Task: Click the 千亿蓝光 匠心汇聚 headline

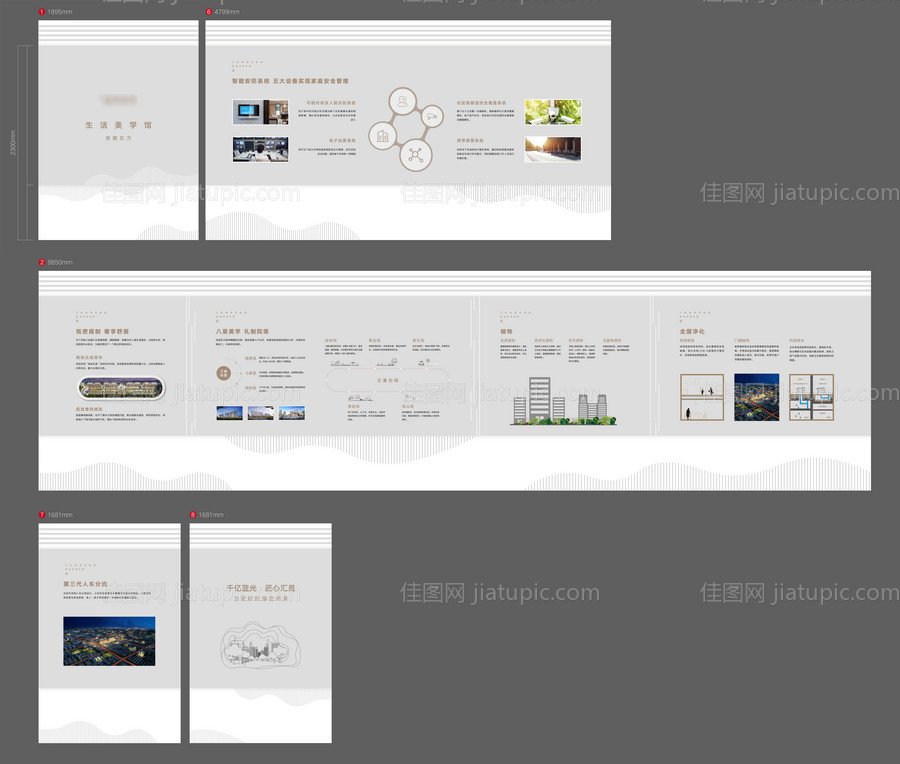Action: pos(260,588)
